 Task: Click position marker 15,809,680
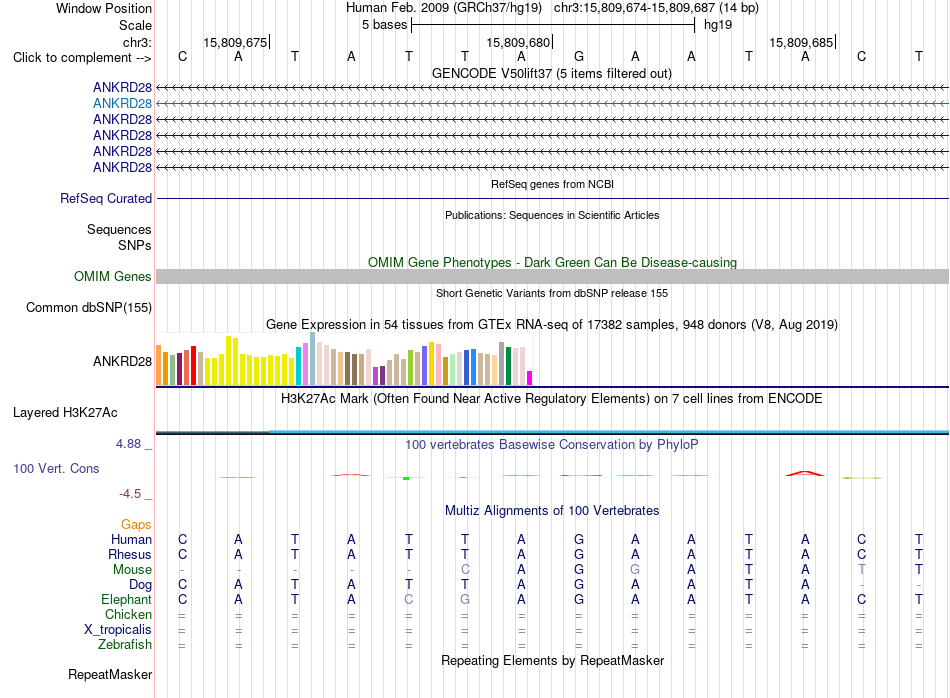519,42
